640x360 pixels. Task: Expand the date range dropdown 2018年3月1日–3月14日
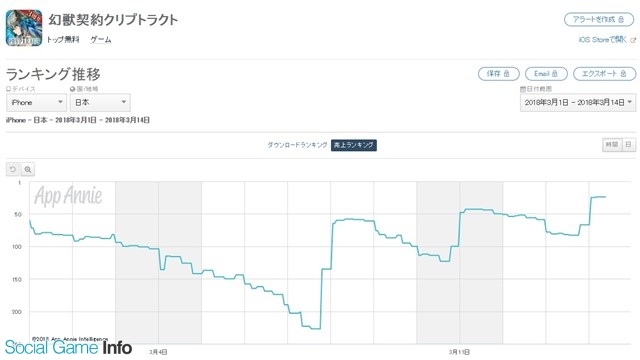578,102
